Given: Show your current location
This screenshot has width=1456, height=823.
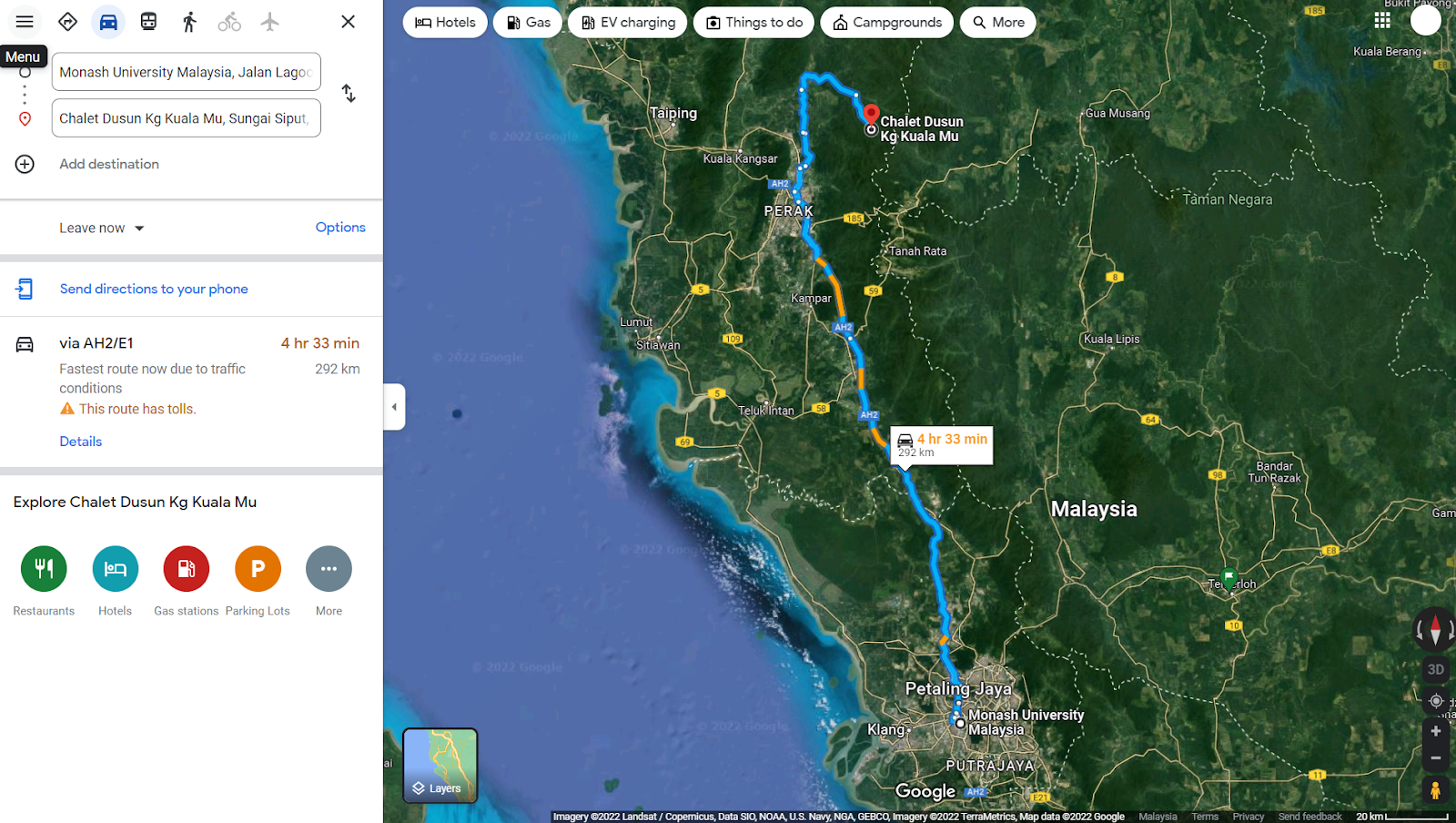Looking at the screenshot, I should tap(1436, 701).
